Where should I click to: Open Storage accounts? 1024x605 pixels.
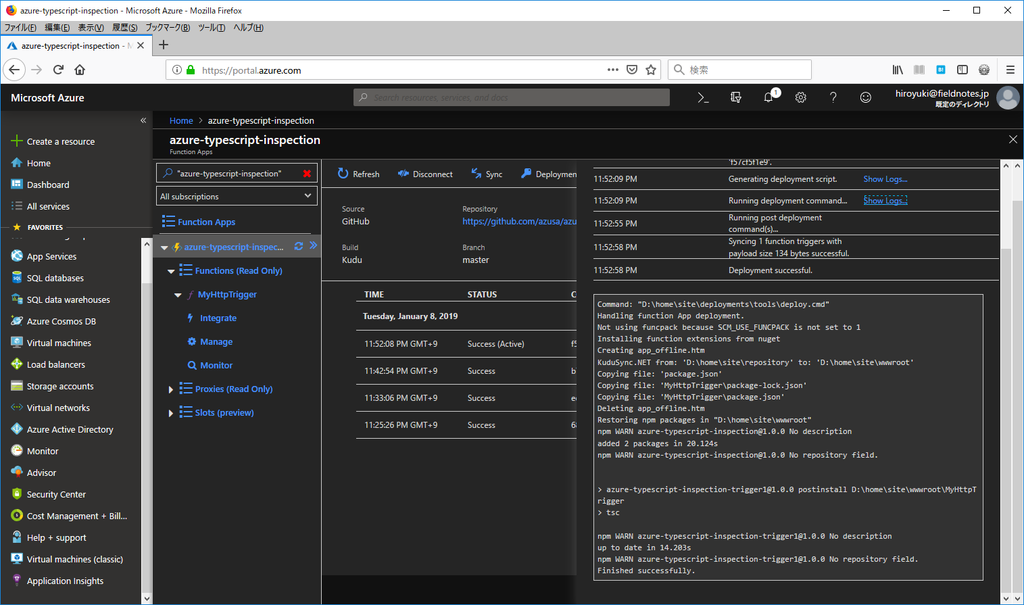pos(52,385)
